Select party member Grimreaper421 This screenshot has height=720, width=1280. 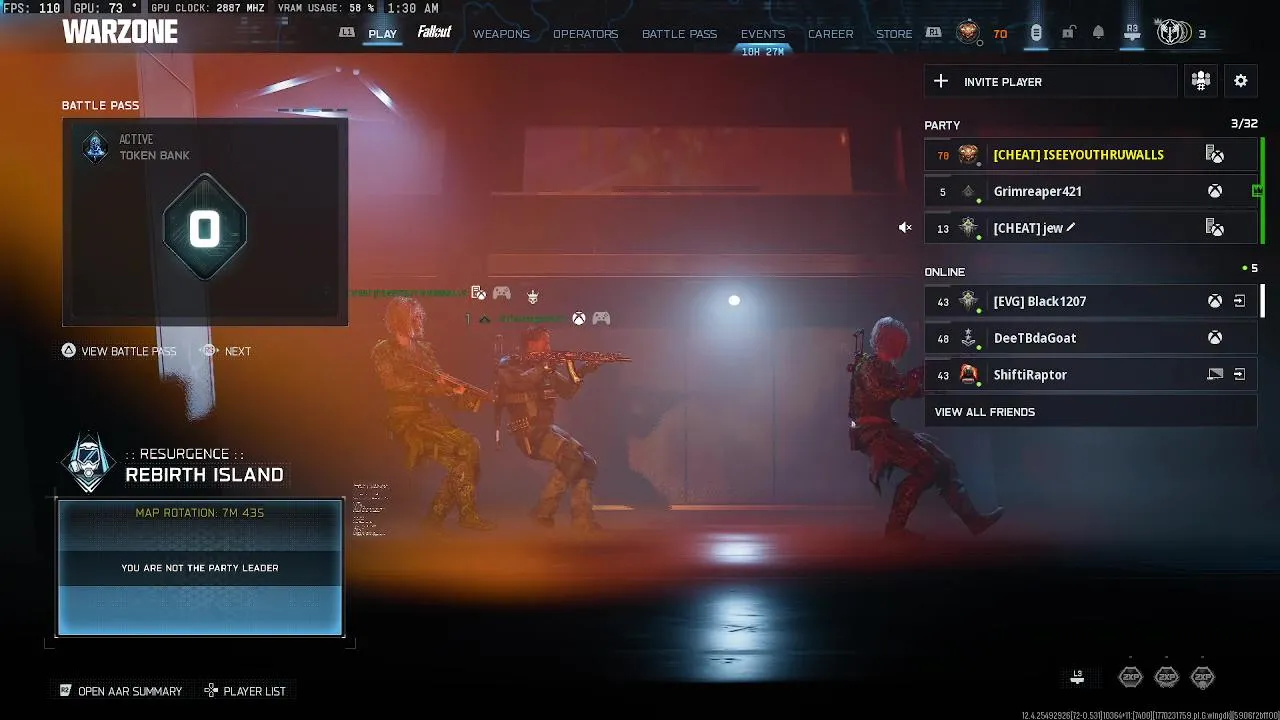1091,191
